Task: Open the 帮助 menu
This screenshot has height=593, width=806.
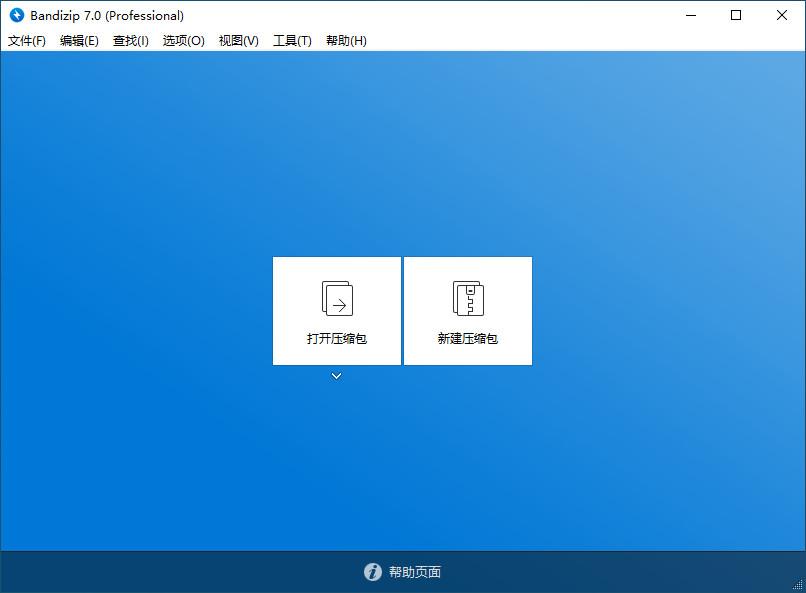Action: click(345, 41)
